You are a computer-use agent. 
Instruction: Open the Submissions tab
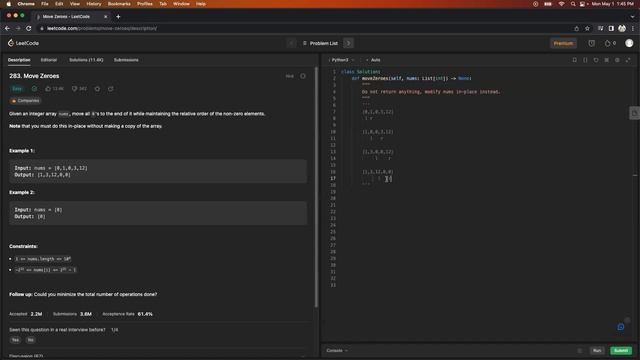click(x=126, y=60)
